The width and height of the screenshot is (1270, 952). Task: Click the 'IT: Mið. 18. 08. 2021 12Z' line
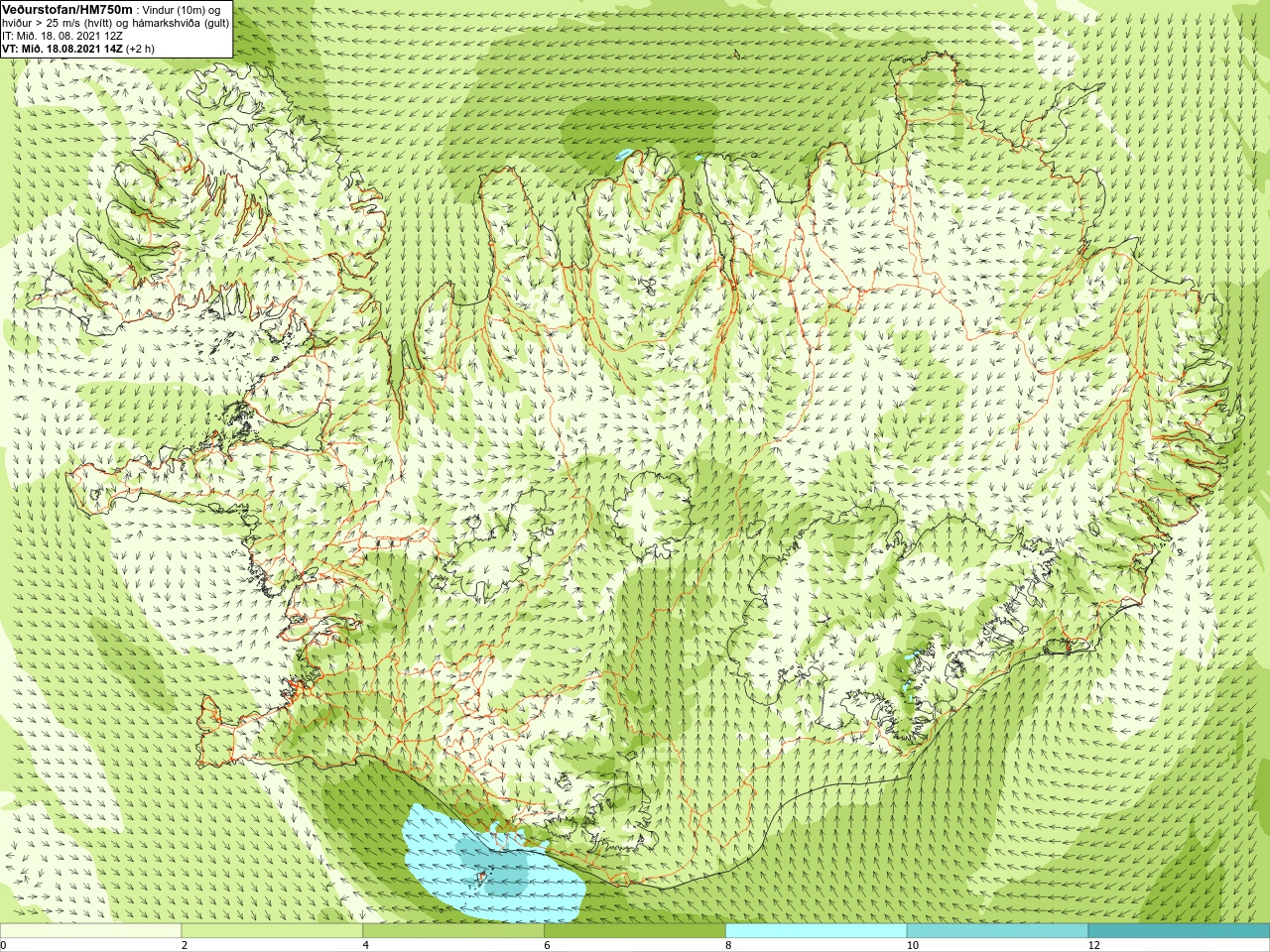click(x=63, y=36)
